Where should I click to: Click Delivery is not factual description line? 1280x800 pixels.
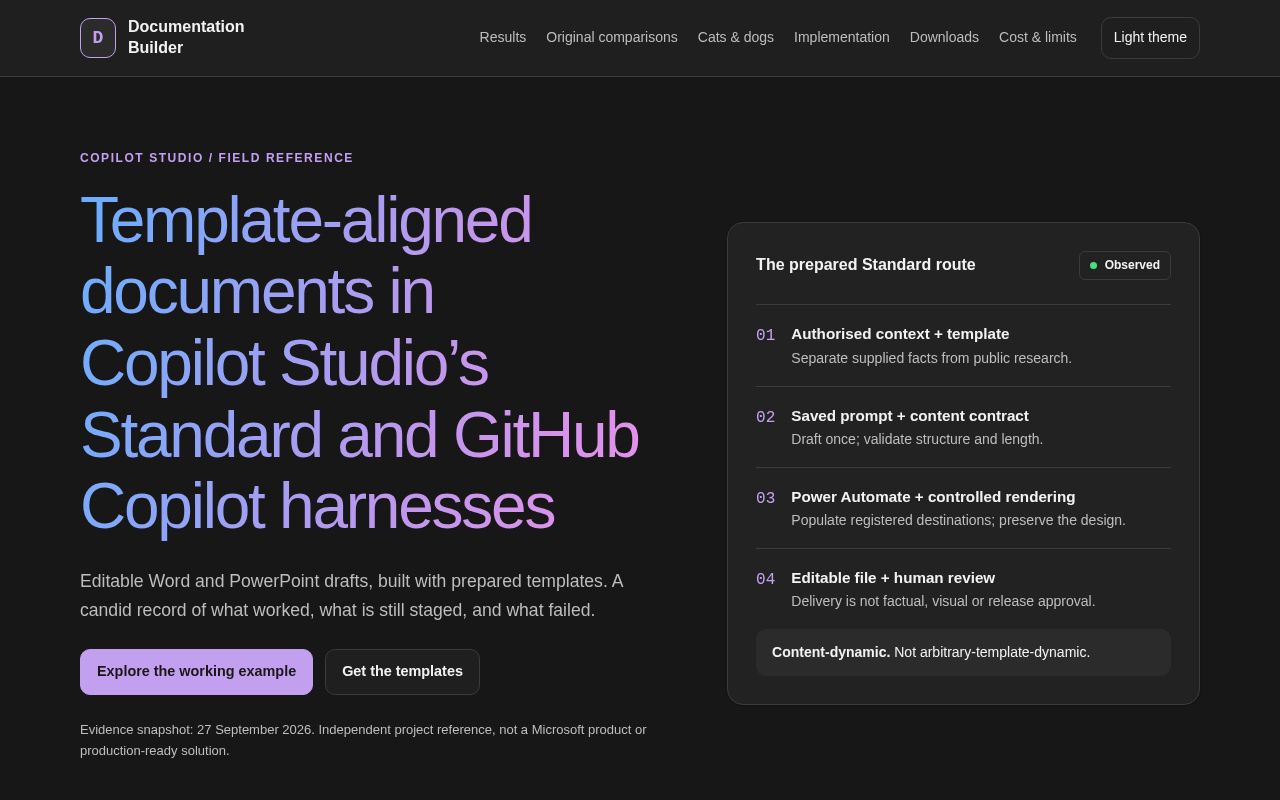943,601
